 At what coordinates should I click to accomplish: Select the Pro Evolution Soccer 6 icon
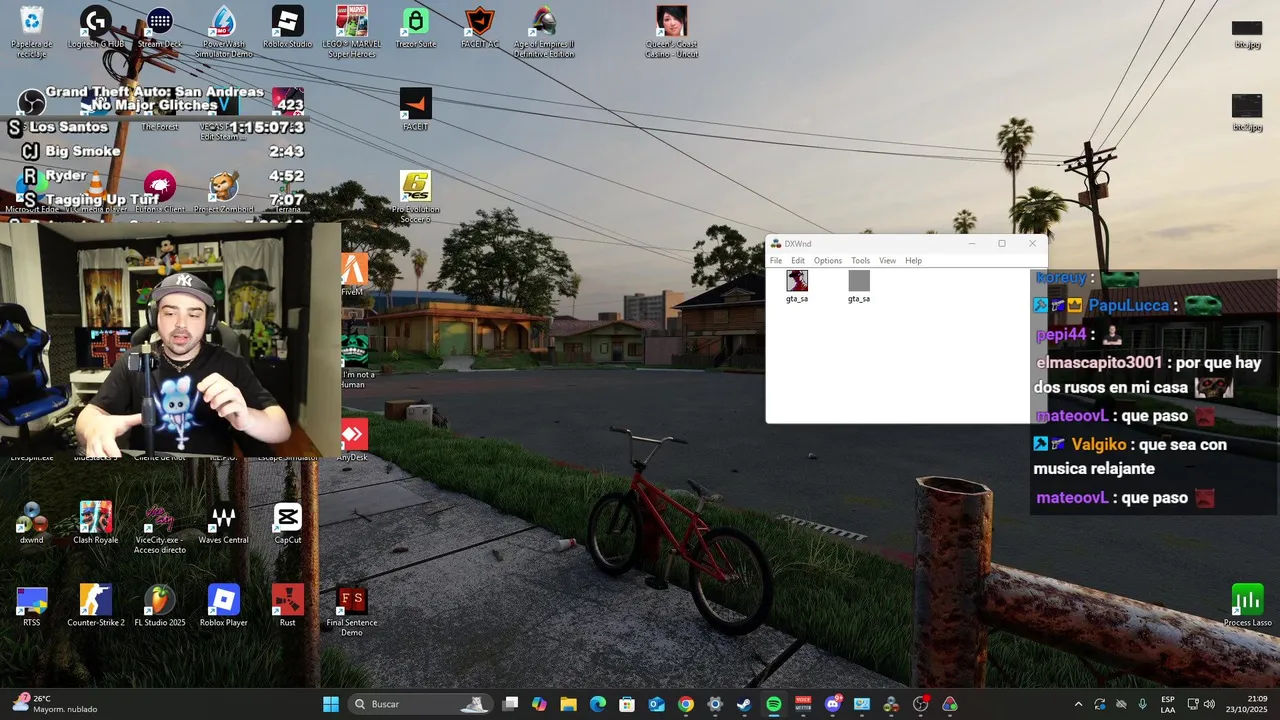click(x=416, y=196)
